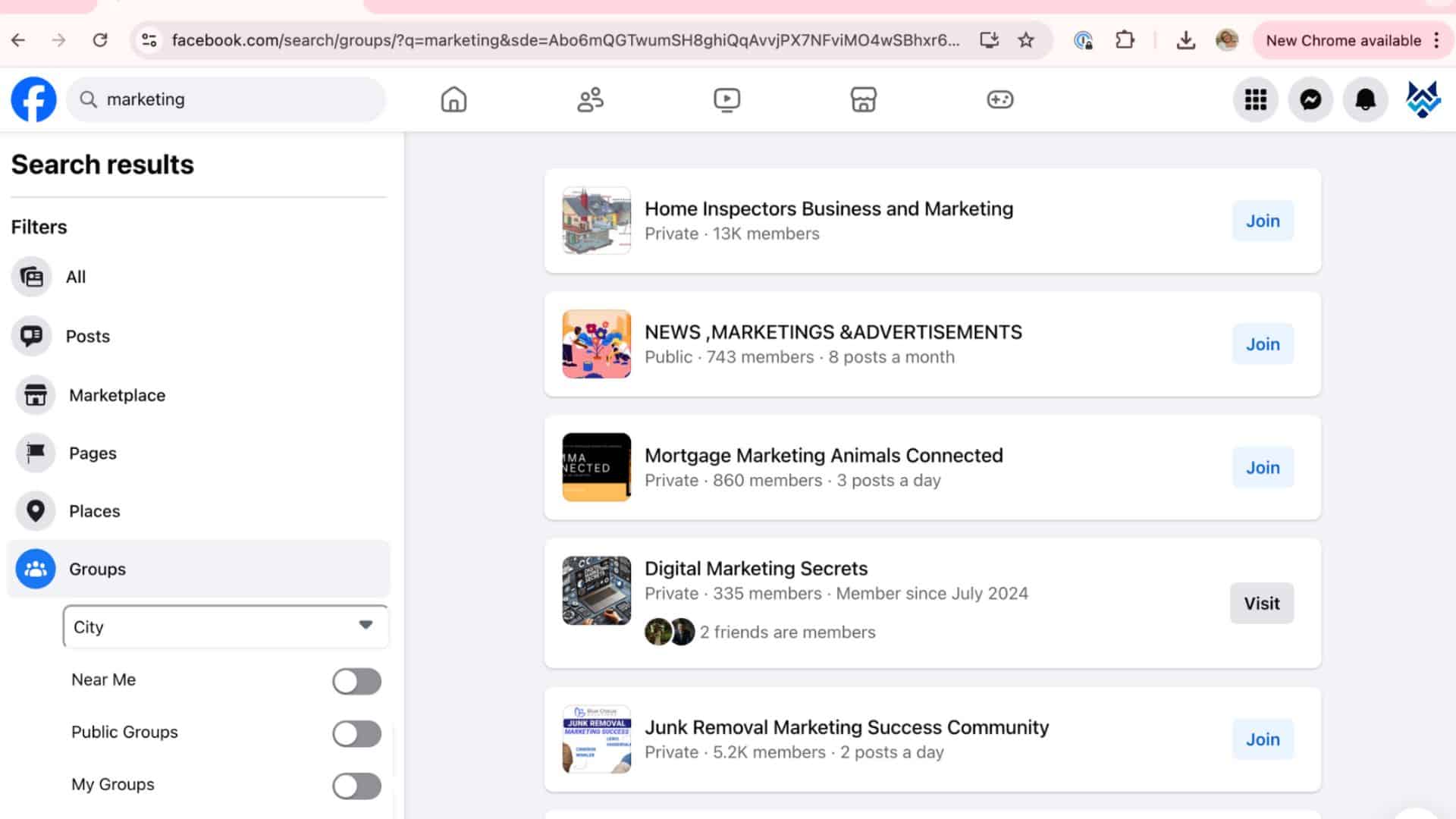Reload the page with browser refresh icon
The image size is (1456, 819).
[x=100, y=40]
